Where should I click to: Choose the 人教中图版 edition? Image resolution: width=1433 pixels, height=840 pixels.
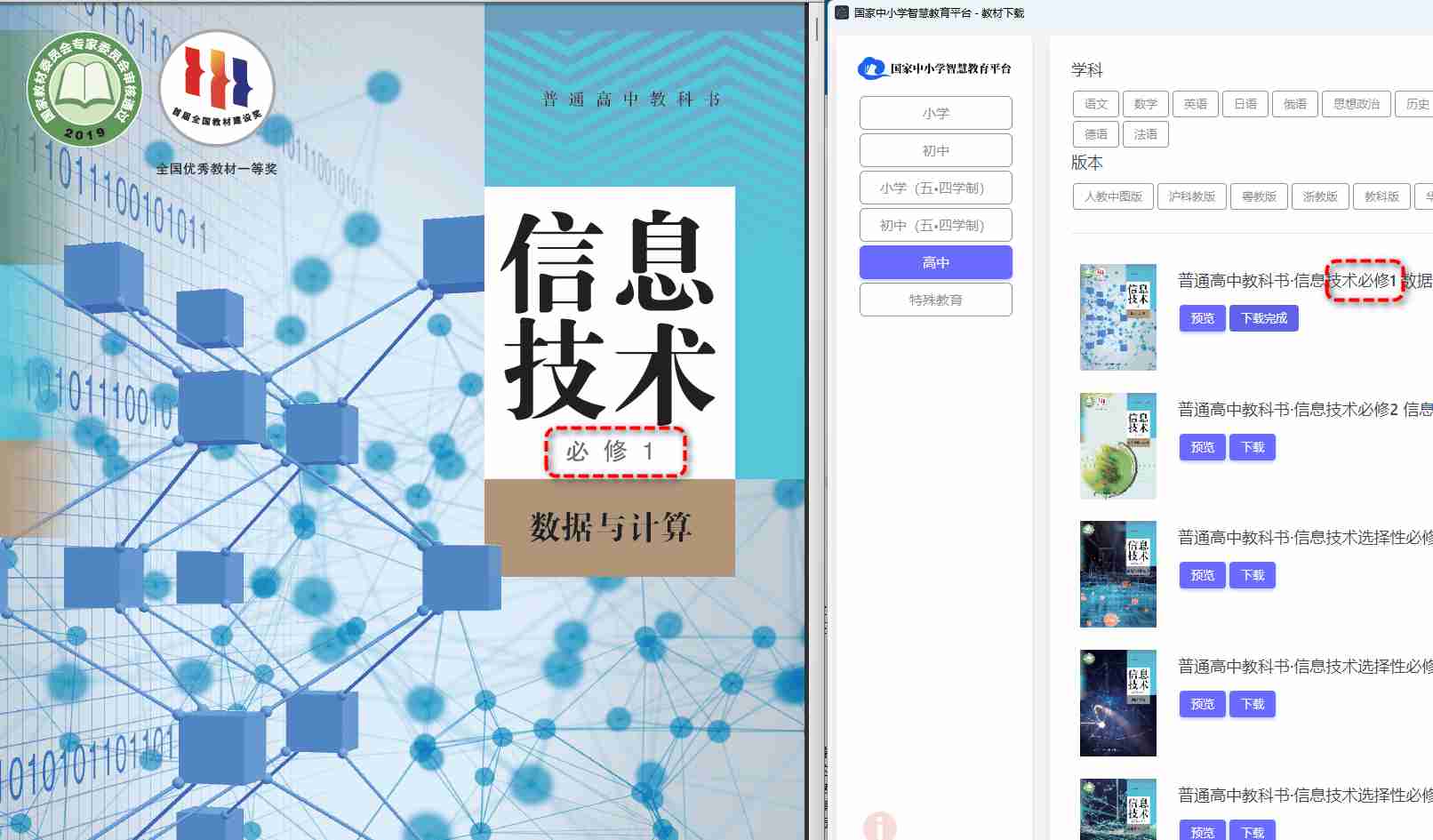(x=1113, y=196)
